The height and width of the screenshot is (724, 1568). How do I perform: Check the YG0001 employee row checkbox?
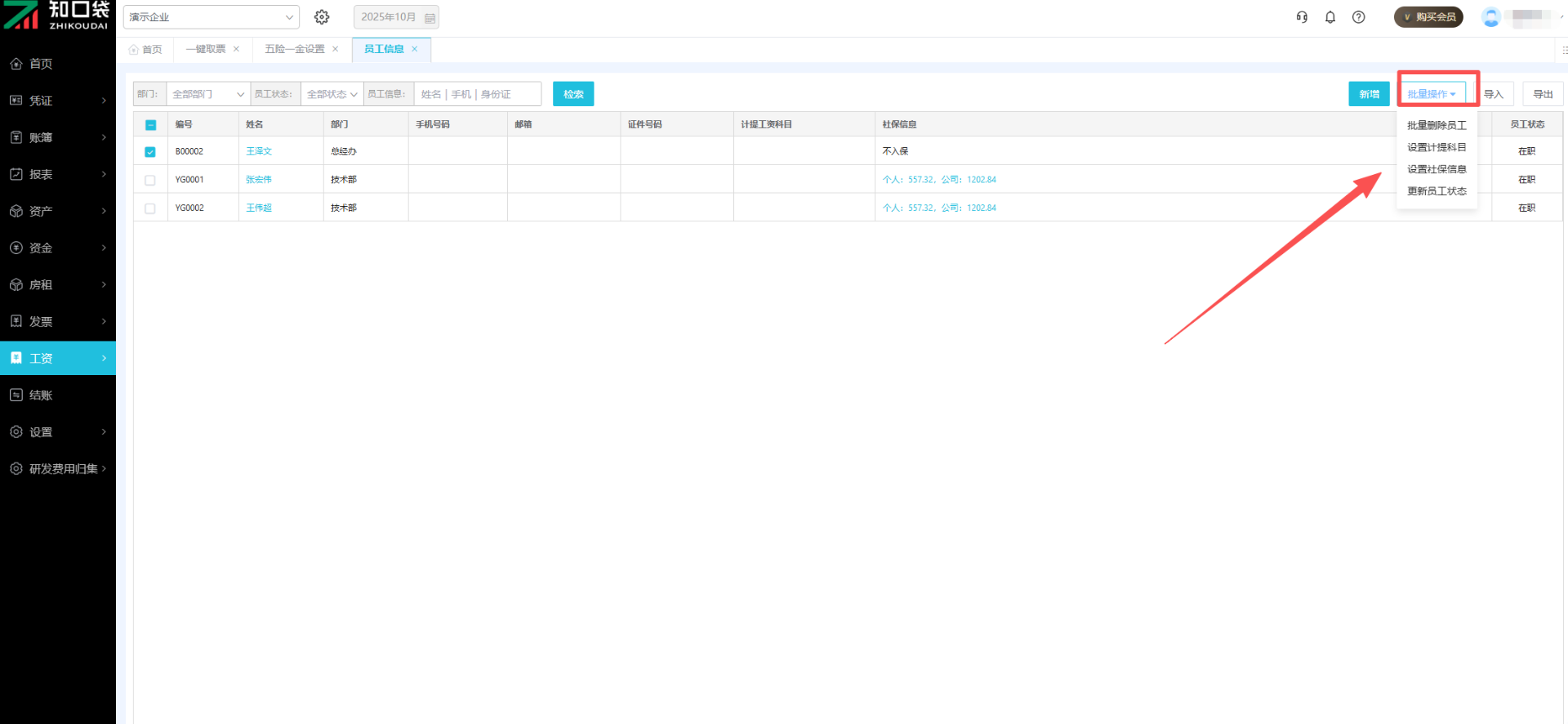tap(150, 181)
